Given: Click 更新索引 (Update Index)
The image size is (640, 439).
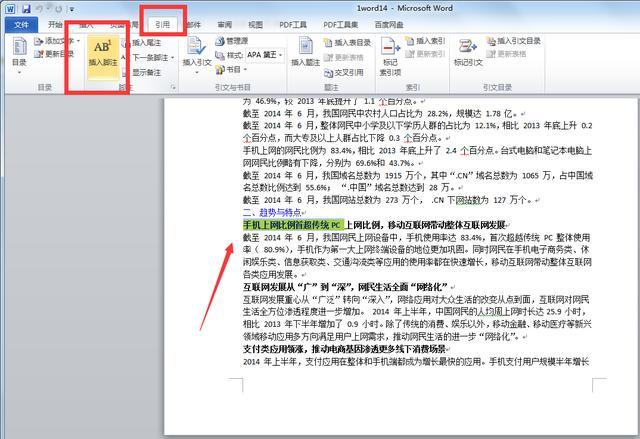Looking at the screenshot, I should point(425,54).
